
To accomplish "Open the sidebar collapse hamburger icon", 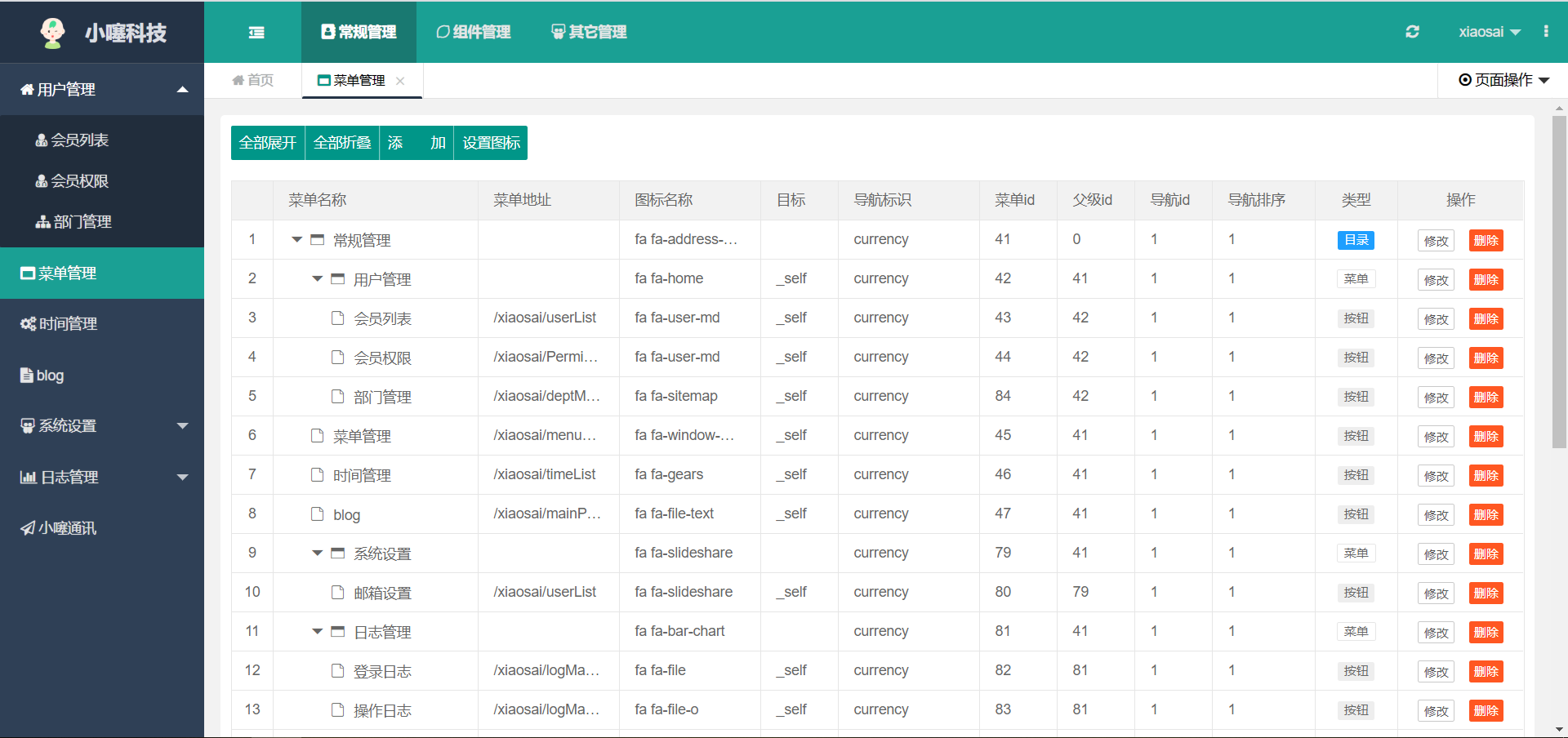I will 256,32.
